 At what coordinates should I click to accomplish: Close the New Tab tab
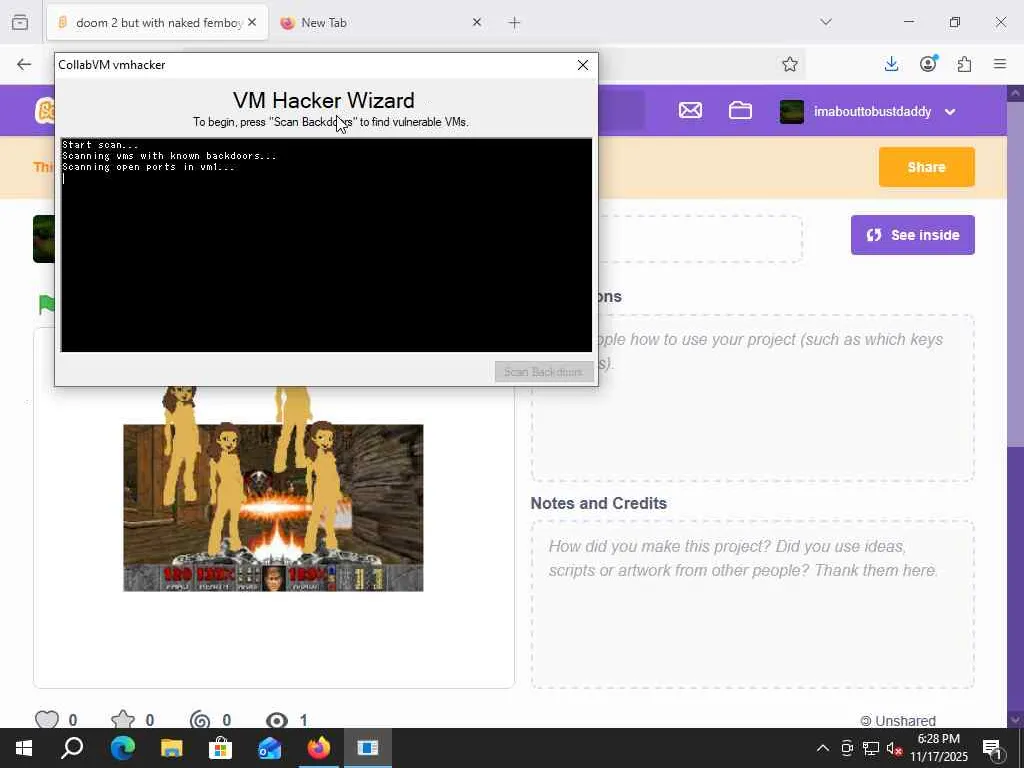pyautogui.click(x=477, y=22)
